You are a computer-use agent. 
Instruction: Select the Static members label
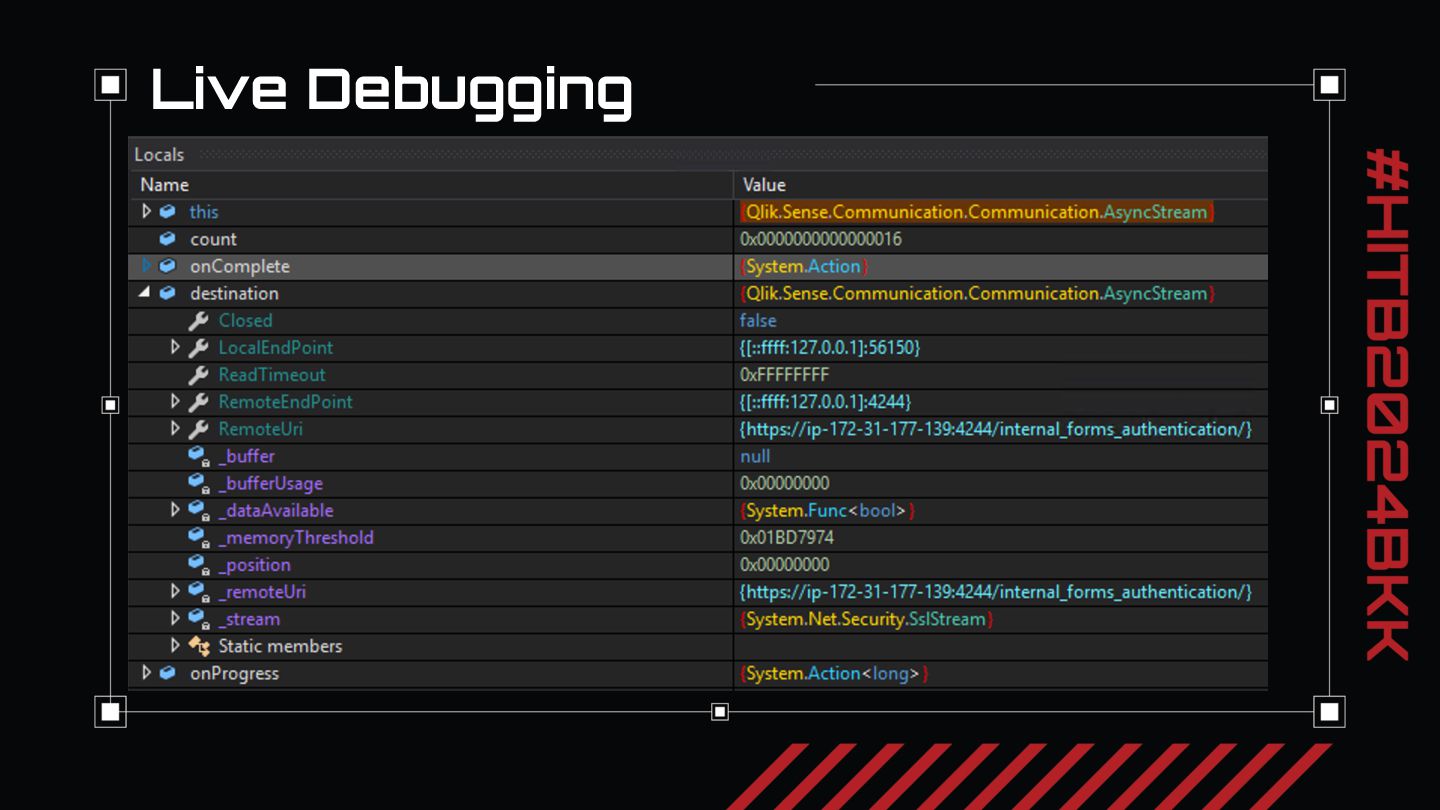[280, 646]
